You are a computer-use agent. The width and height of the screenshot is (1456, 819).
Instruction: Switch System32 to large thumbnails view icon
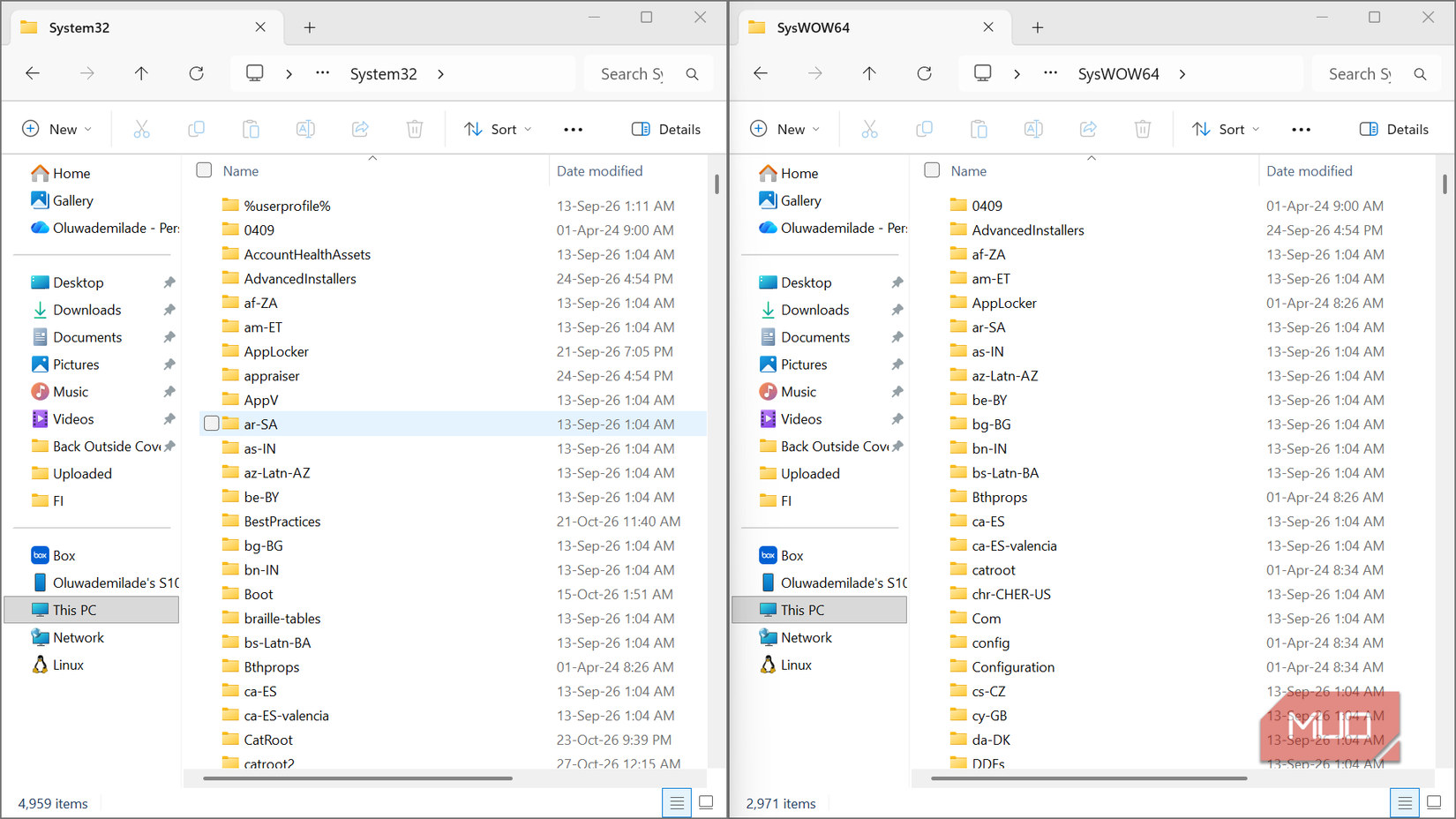click(x=706, y=802)
